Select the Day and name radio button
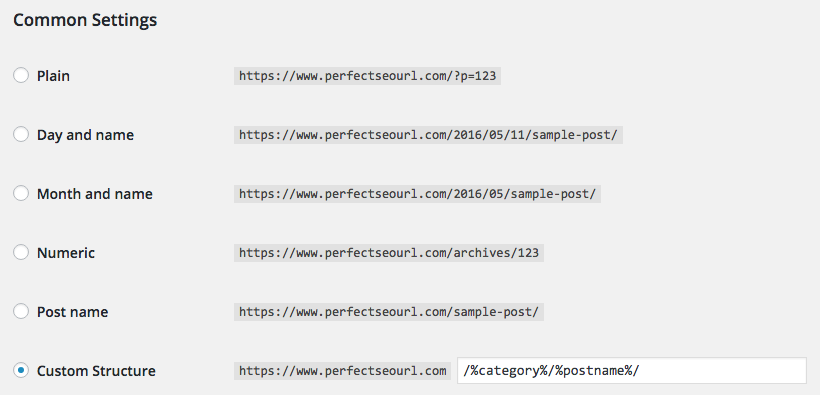 tap(20, 134)
